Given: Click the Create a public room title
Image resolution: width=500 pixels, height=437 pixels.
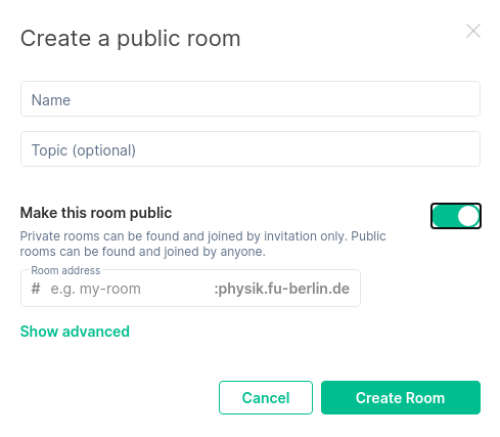Looking at the screenshot, I should pyautogui.click(x=130, y=39).
